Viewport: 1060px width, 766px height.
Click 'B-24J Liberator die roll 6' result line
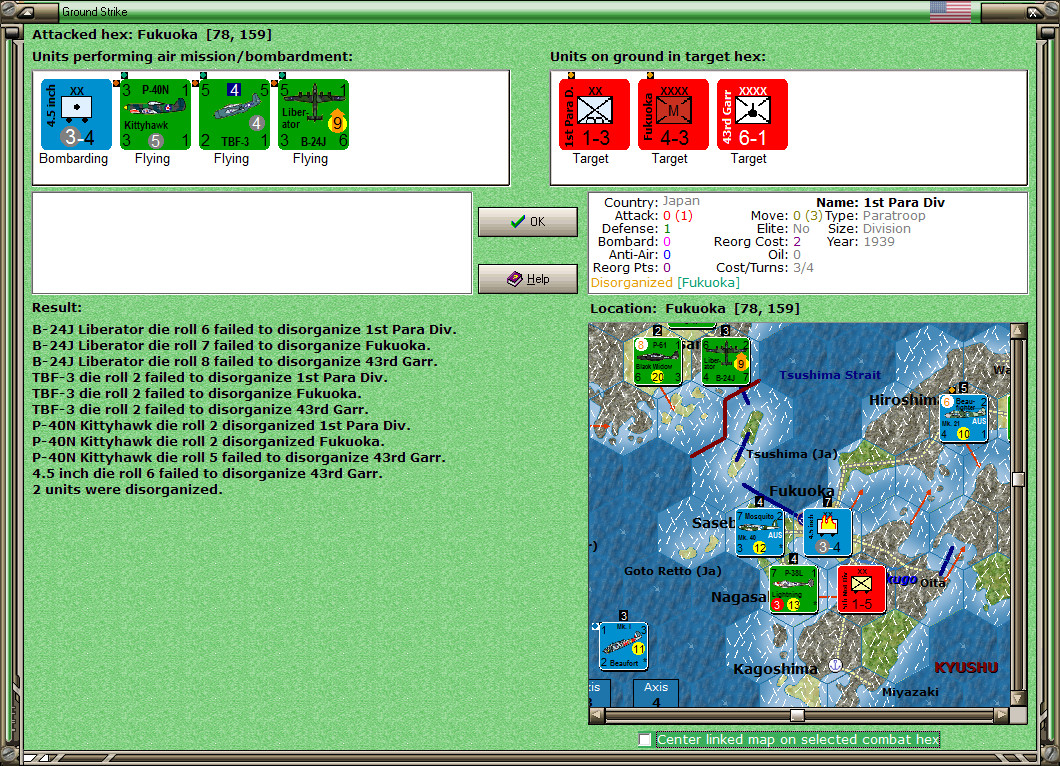pos(245,330)
